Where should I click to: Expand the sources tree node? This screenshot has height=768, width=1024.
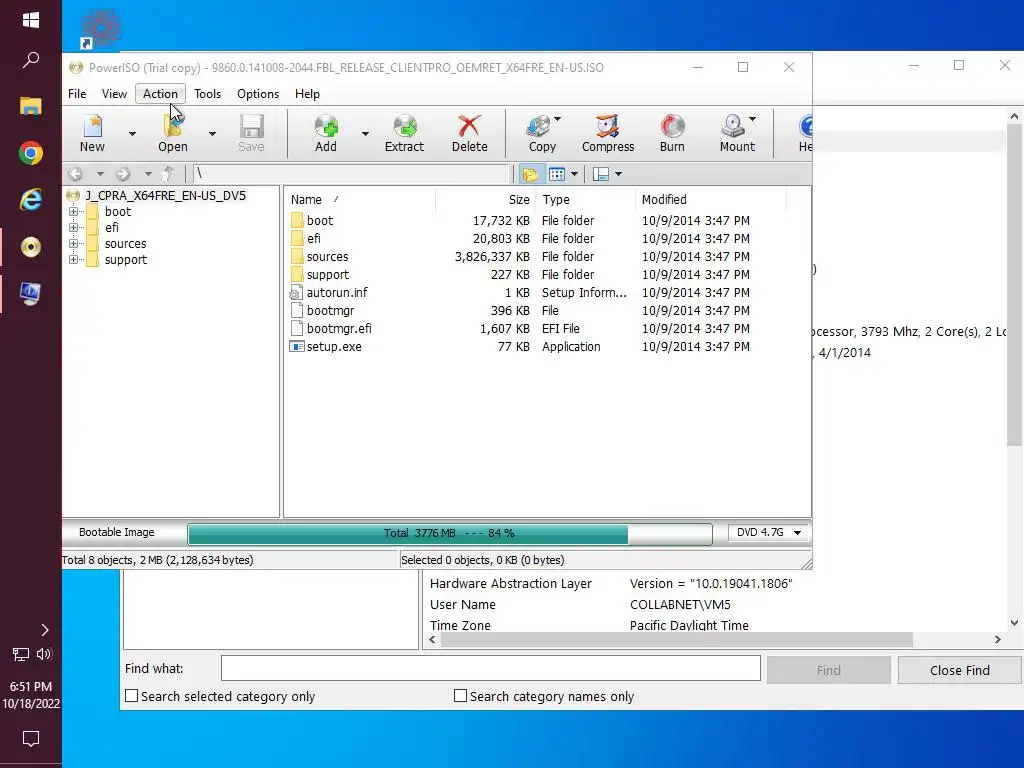[73, 244]
